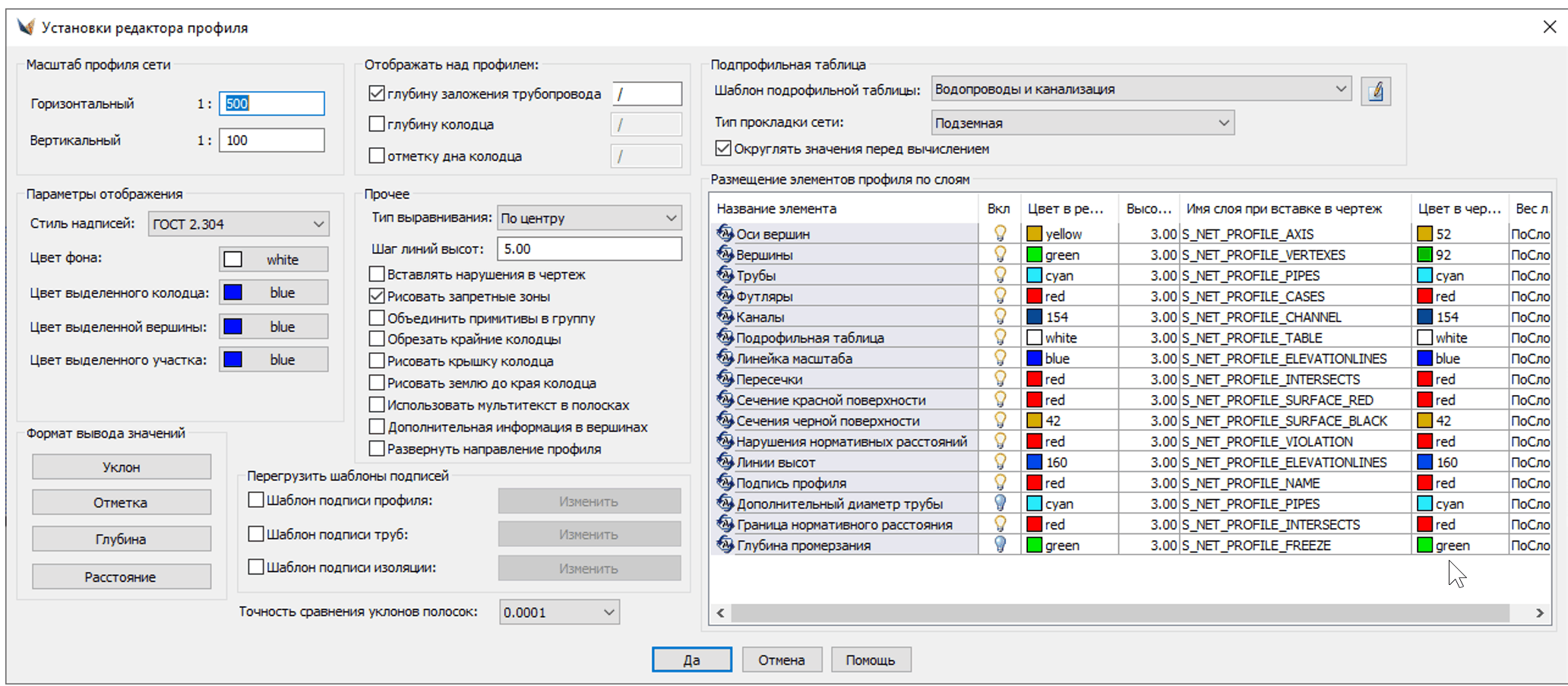Click the Название элемента column header
Viewport: 1568px width, 686px height.
tap(777, 209)
